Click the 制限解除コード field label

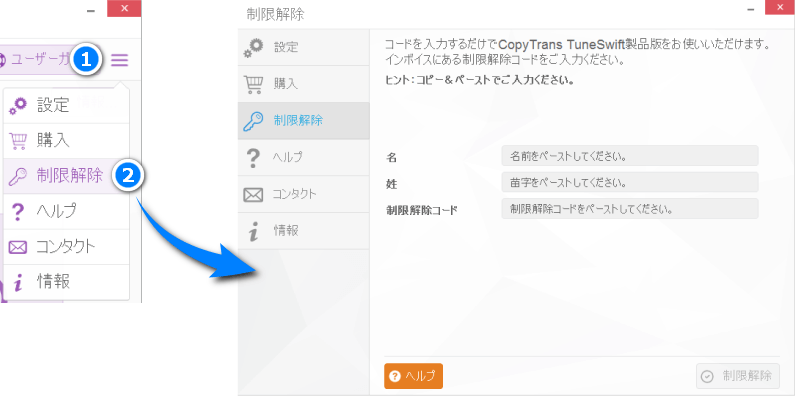coord(421,210)
